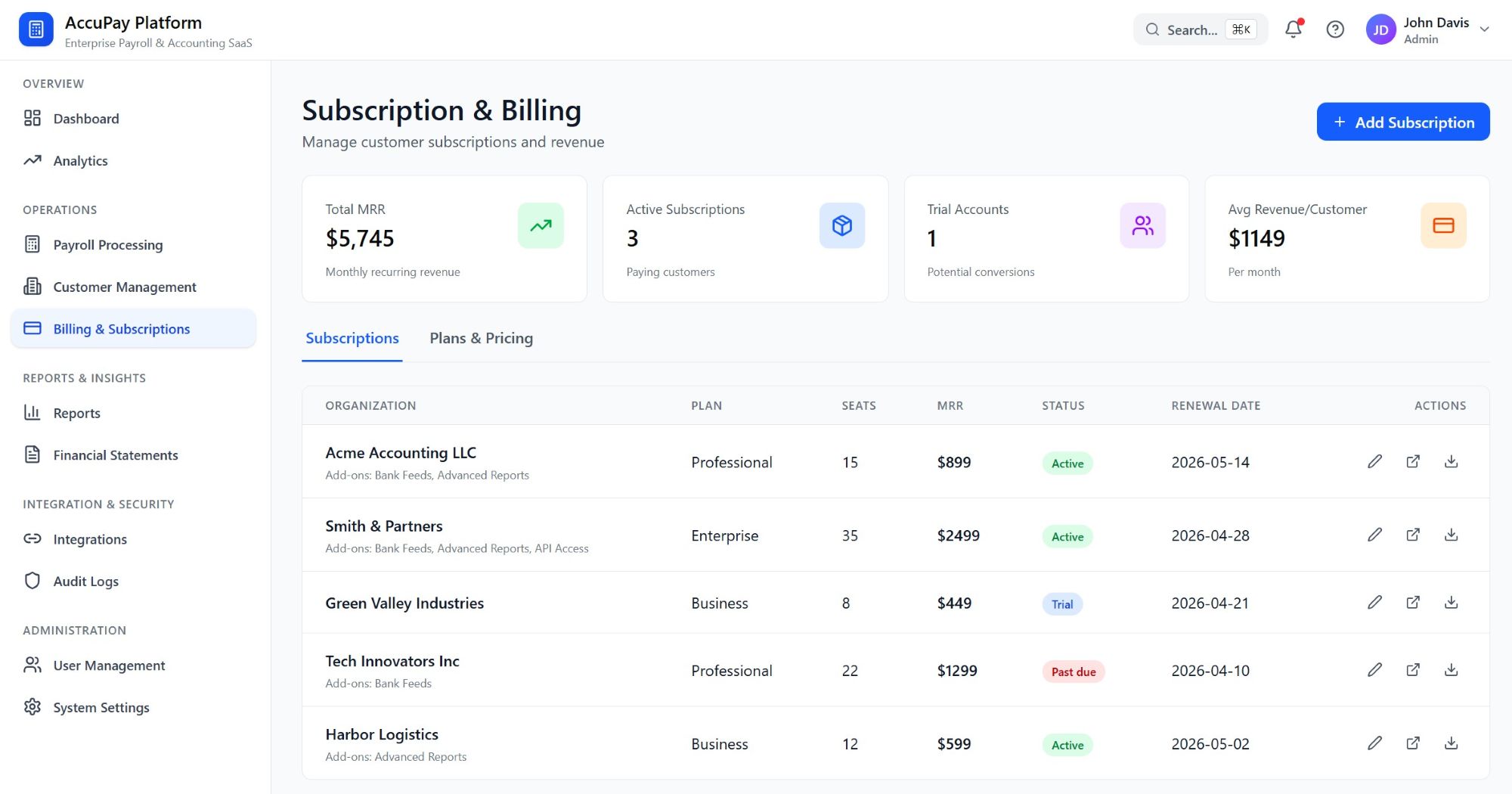The image size is (1512, 794).
Task: Open Analytics in the sidebar
Action: point(133,160)
